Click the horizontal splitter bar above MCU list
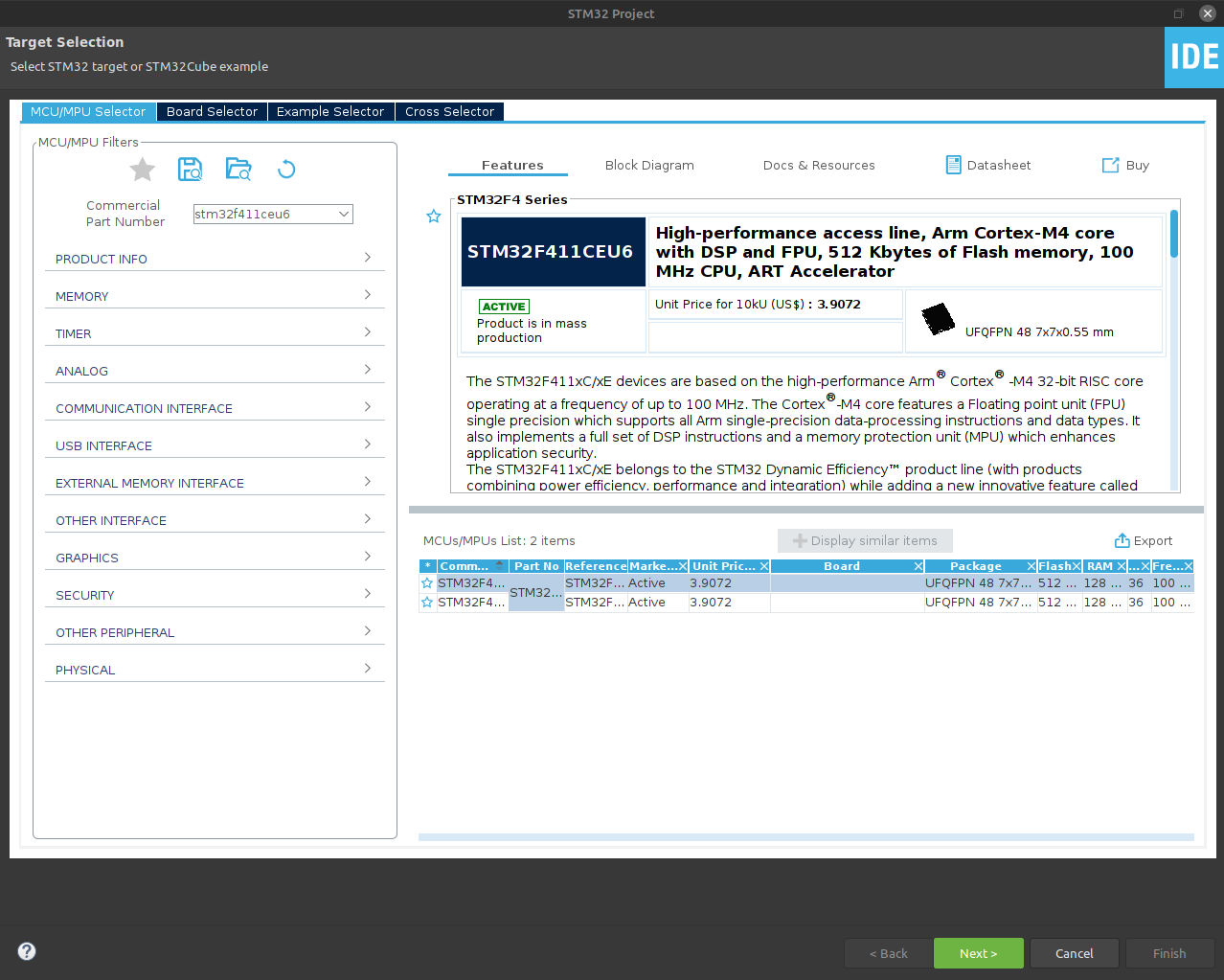Image resolution: width=1224 pixels, height=980 pixels. (x=806, y=510)
